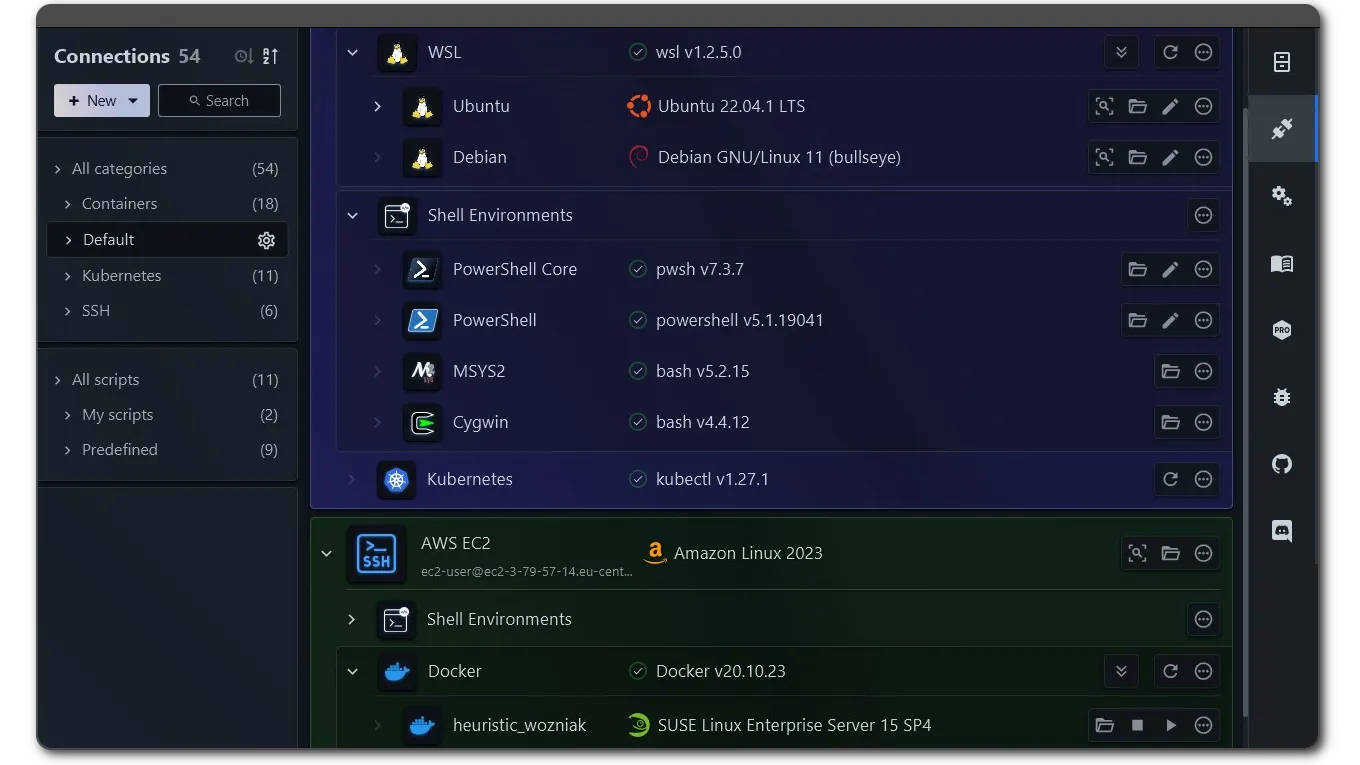Viewport: 1360px width, 765px height.
Task: Click the Search field
Action: coord(219,100)
